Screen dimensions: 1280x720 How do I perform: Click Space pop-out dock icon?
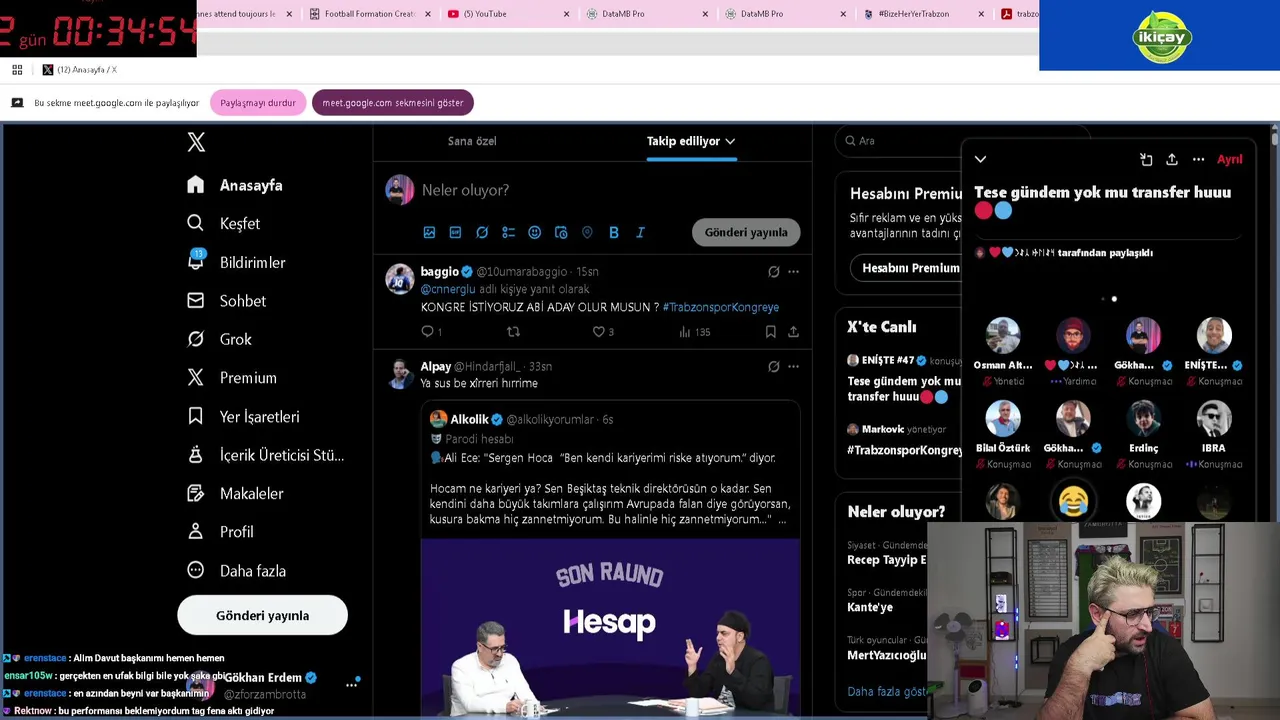tap(1146, 159)
